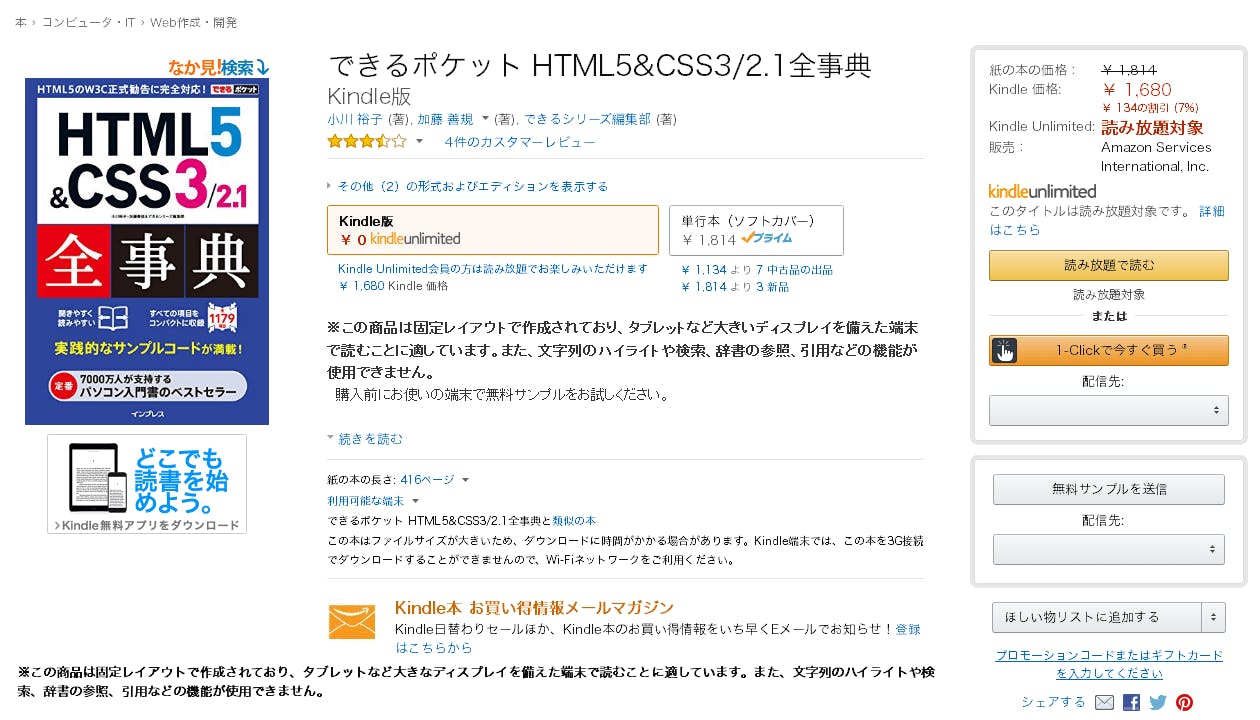The image size is (1260, 720).
Task: Click the 1-Click buy cursor icon
Action: point(1004,351)
